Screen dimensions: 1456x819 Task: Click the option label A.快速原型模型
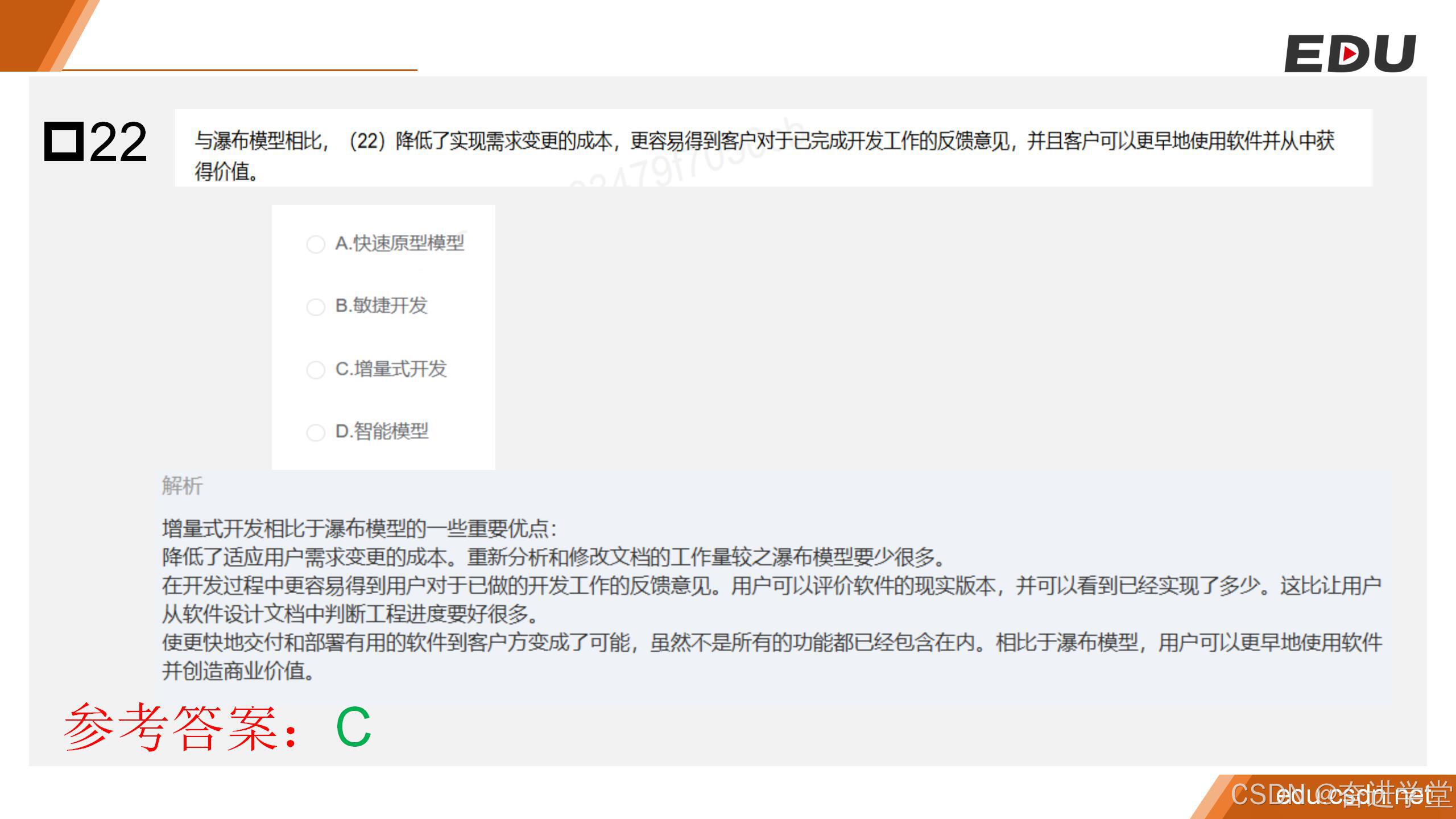[x=399, y=243]
